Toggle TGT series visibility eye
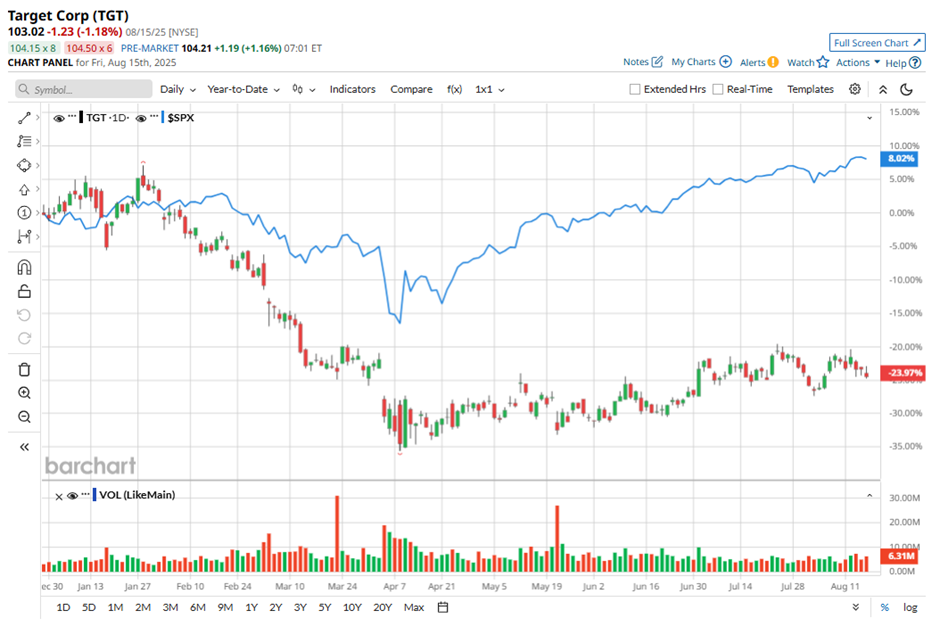The image size is (940, 635). (x=59, y=118)
